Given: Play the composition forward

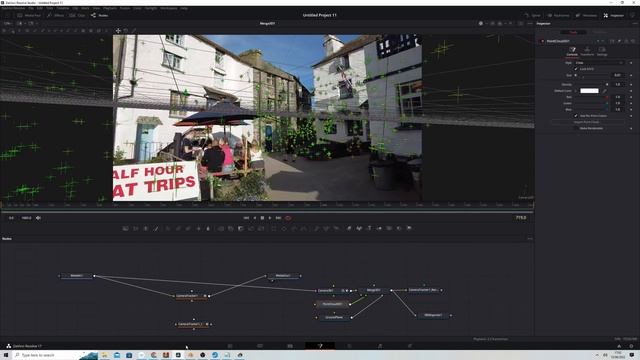Looking at the screenshot, I should pos(270,218).
